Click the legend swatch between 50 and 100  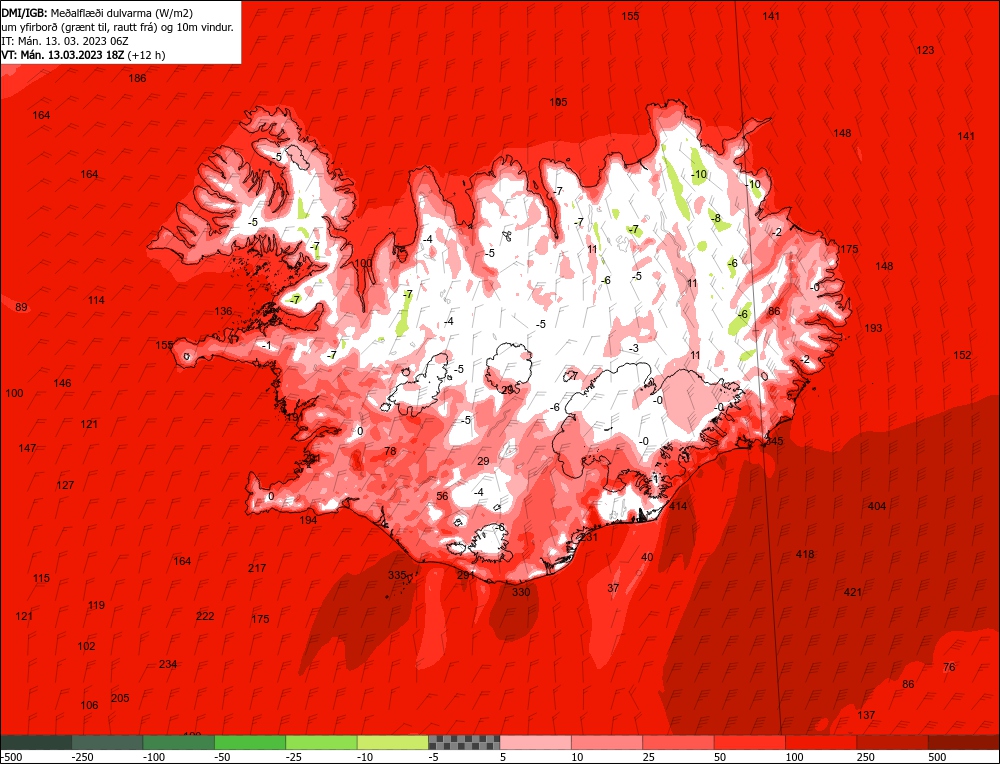pos(751,742)
